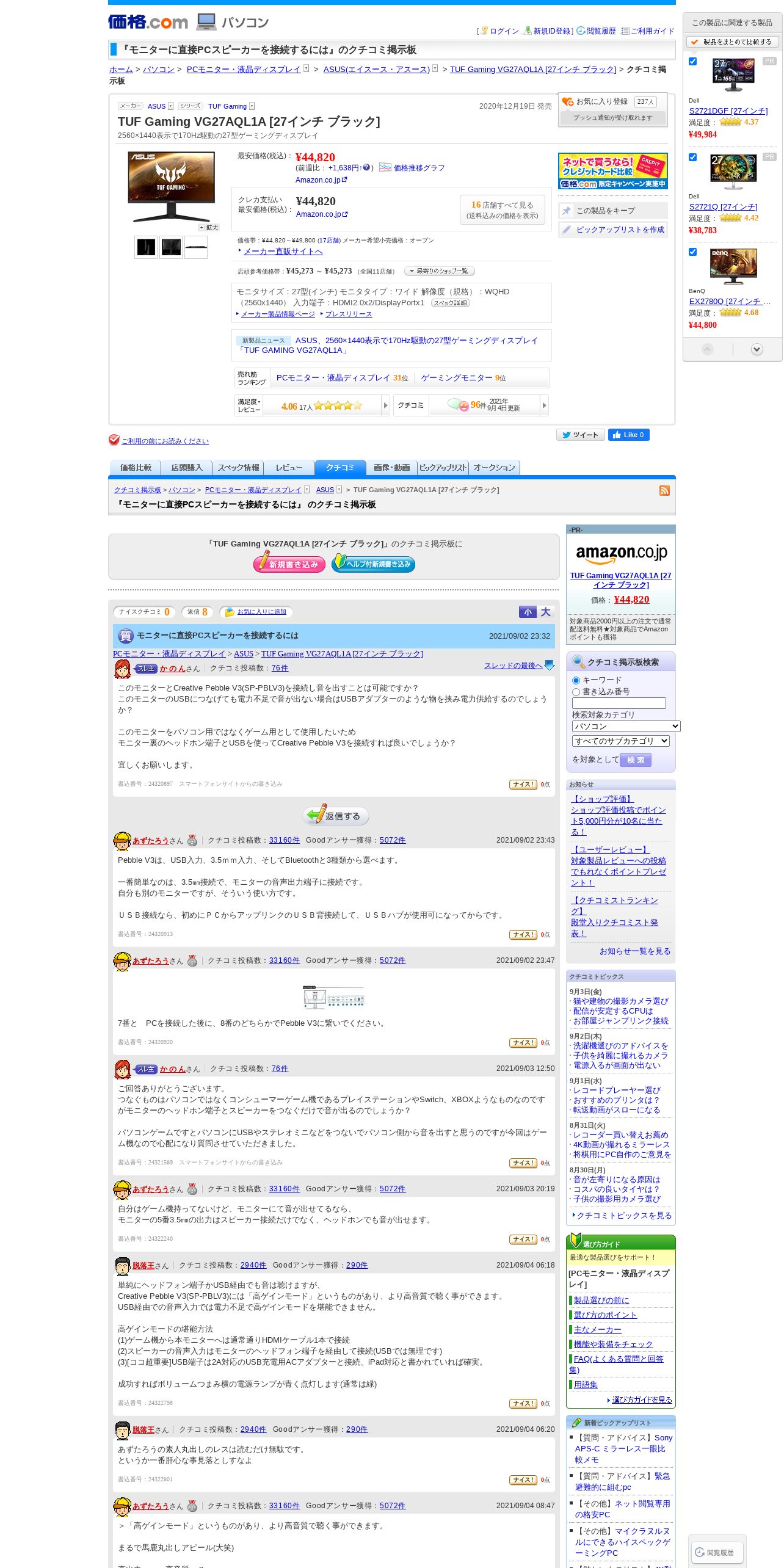Click the 価格推移グラフ chart icon

pos(385,167)
